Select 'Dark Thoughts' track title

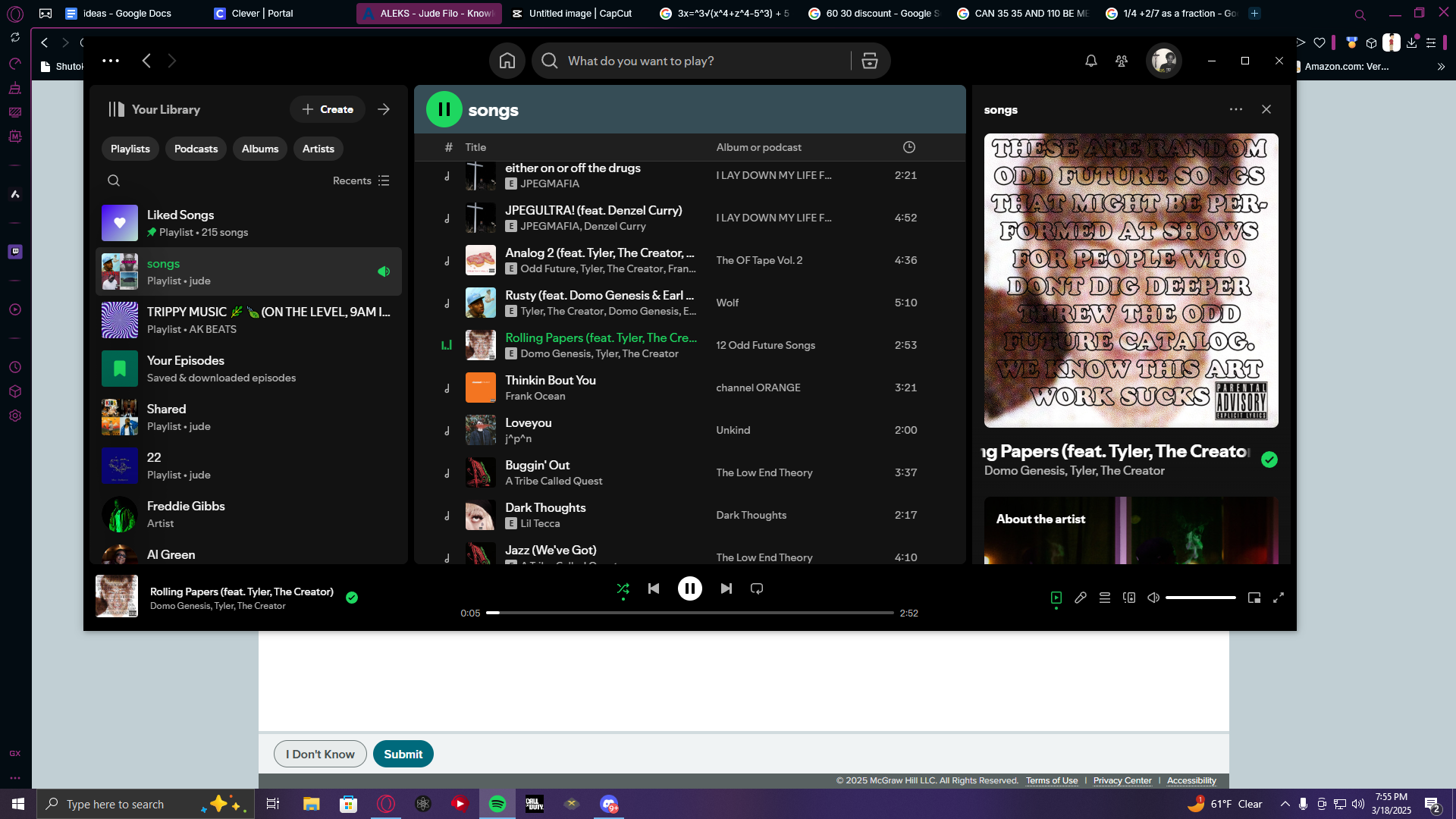tap(545, 507)
